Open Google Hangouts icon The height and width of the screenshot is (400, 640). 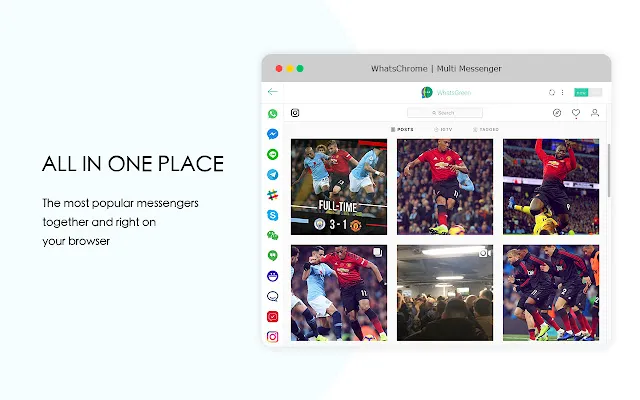coord(273,256)
